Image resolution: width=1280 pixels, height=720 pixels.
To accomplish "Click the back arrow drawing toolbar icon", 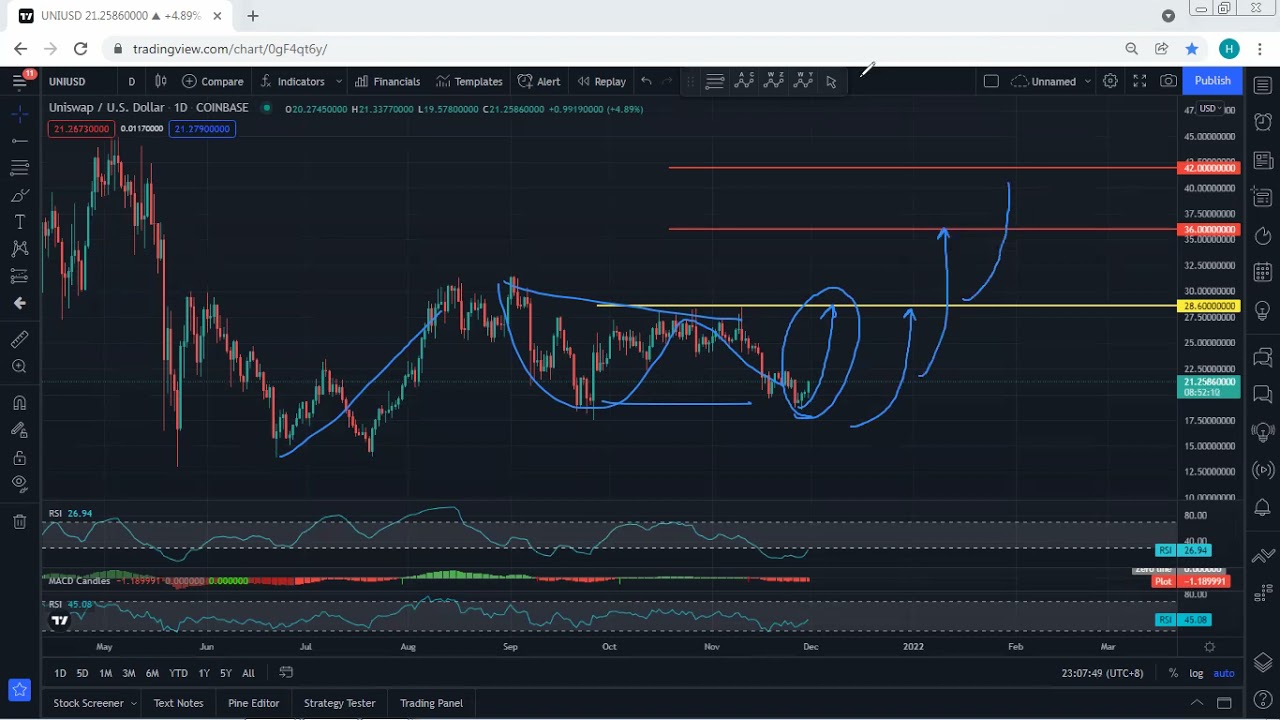I will [19, 303].
